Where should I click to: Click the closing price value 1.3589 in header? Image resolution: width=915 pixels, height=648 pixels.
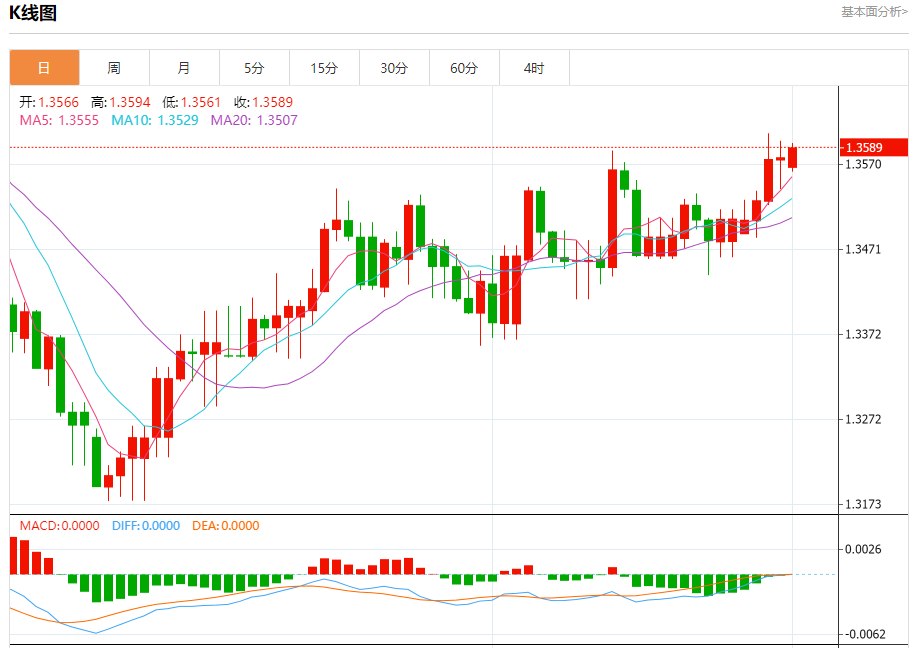273,102
